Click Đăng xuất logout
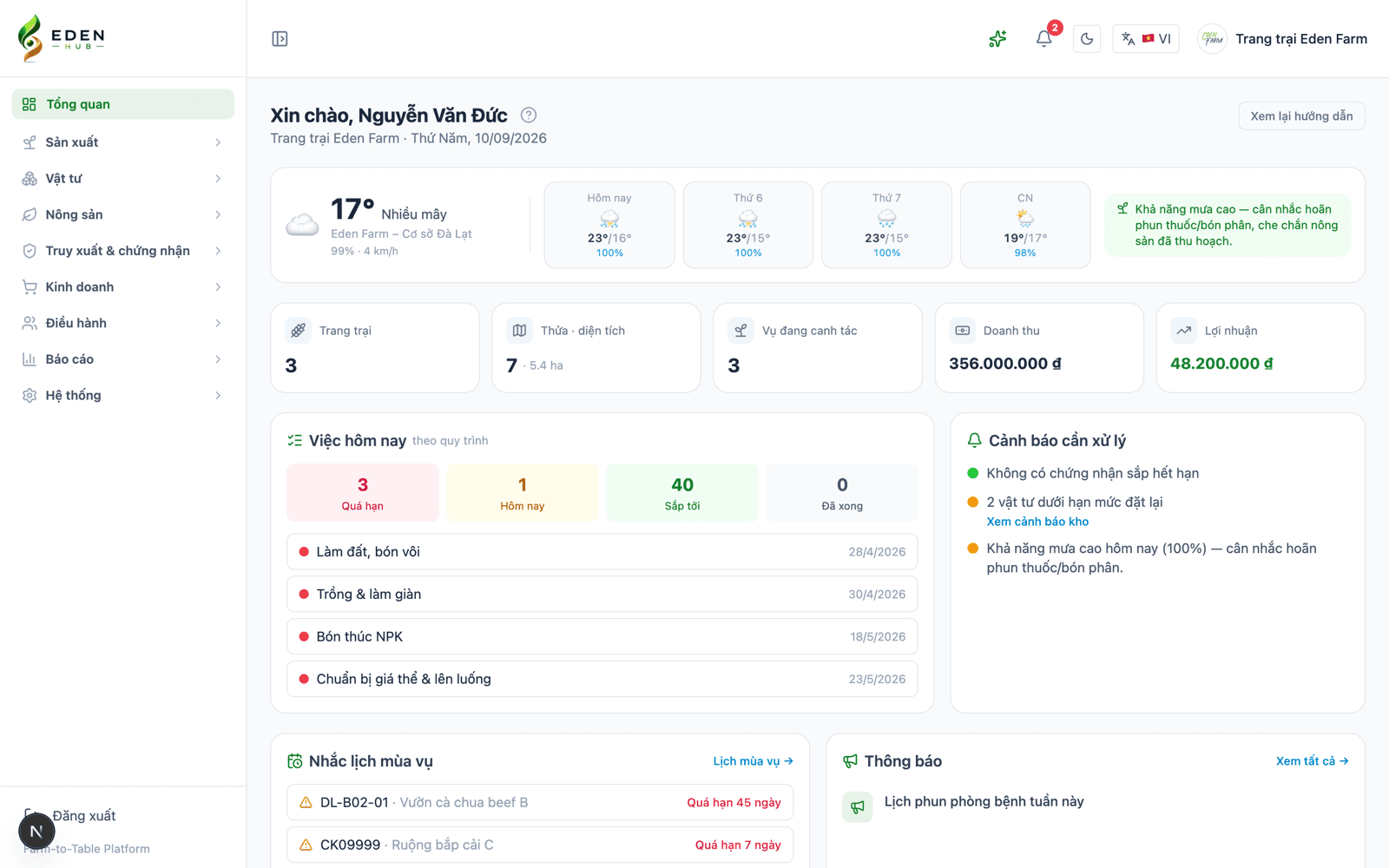Image resolution: width=1389 pixels, height=868 pixels. tap(83, 816)
